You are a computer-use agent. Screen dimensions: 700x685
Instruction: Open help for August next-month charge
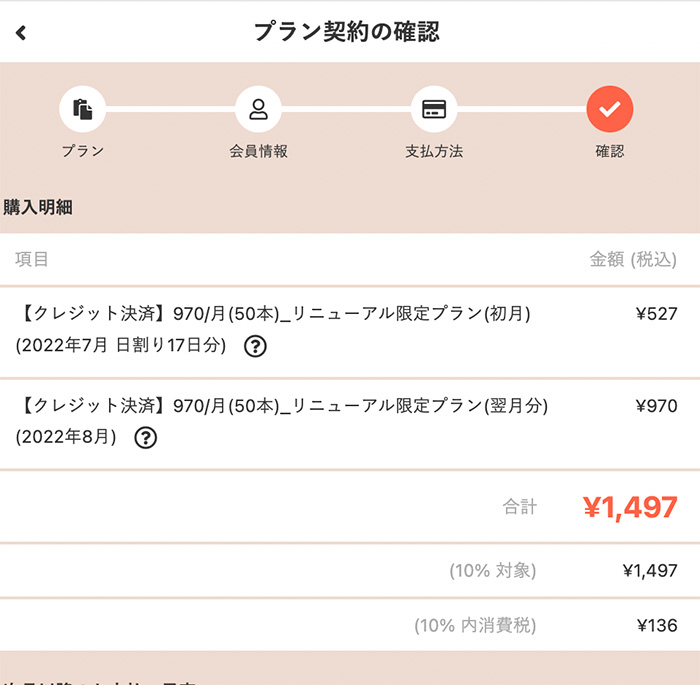[x=146, y=437]
